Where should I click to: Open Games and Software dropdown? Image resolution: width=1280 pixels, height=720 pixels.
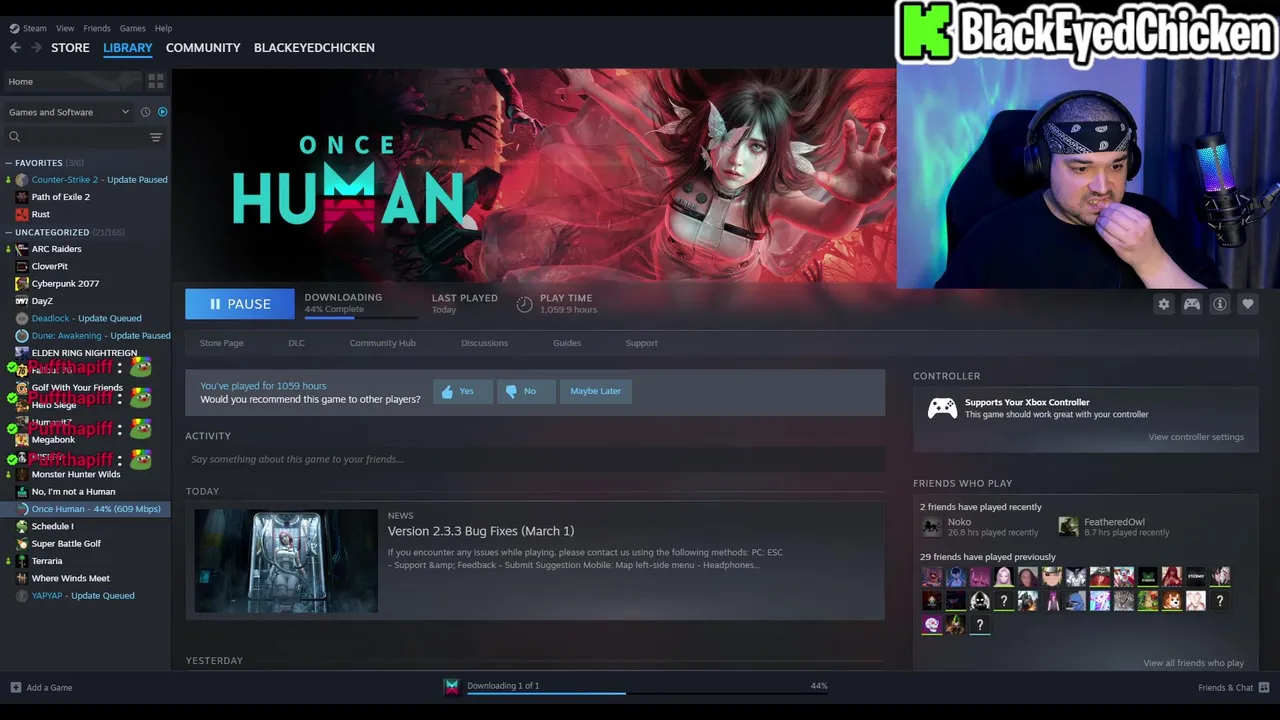[69, 112]
